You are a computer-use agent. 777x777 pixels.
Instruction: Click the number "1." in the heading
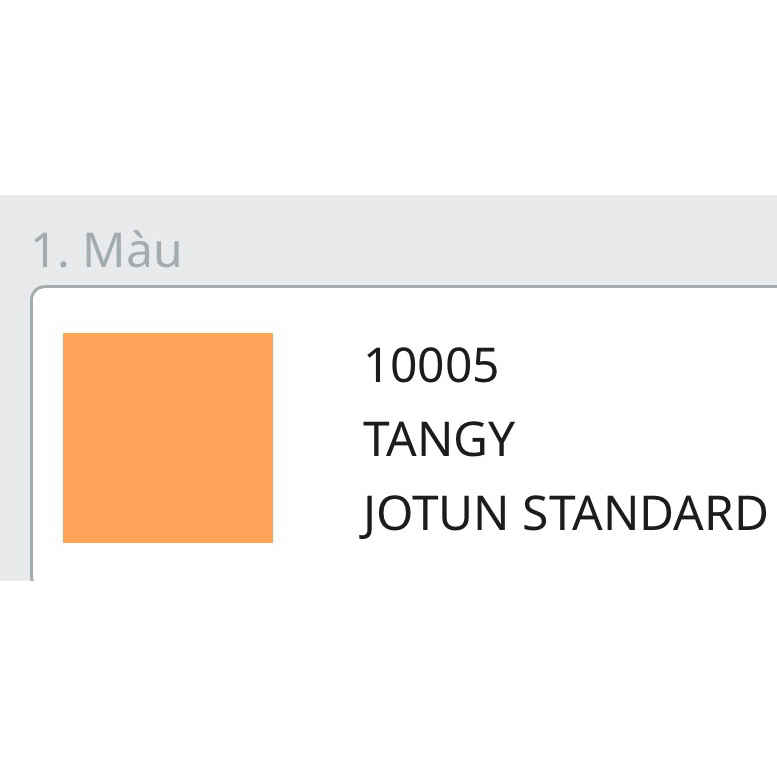click(x=50, y=250)
